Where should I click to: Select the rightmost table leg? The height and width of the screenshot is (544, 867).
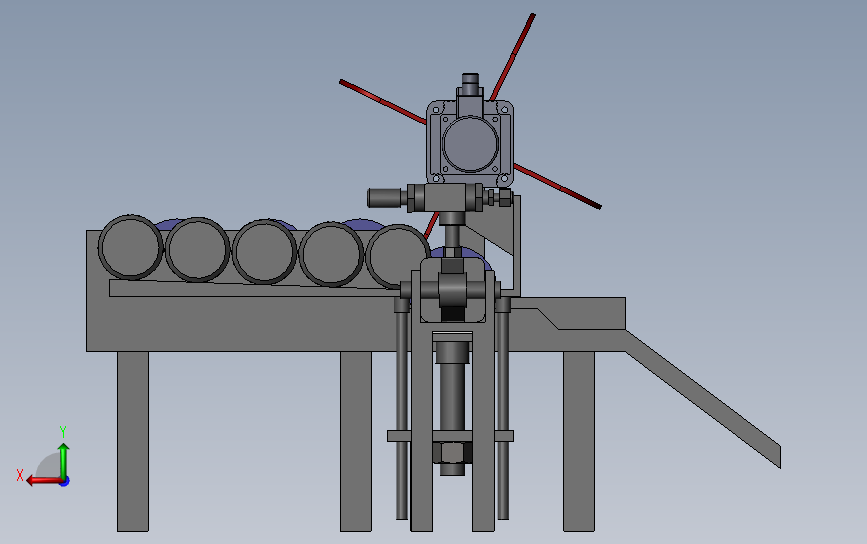[579, 441]
